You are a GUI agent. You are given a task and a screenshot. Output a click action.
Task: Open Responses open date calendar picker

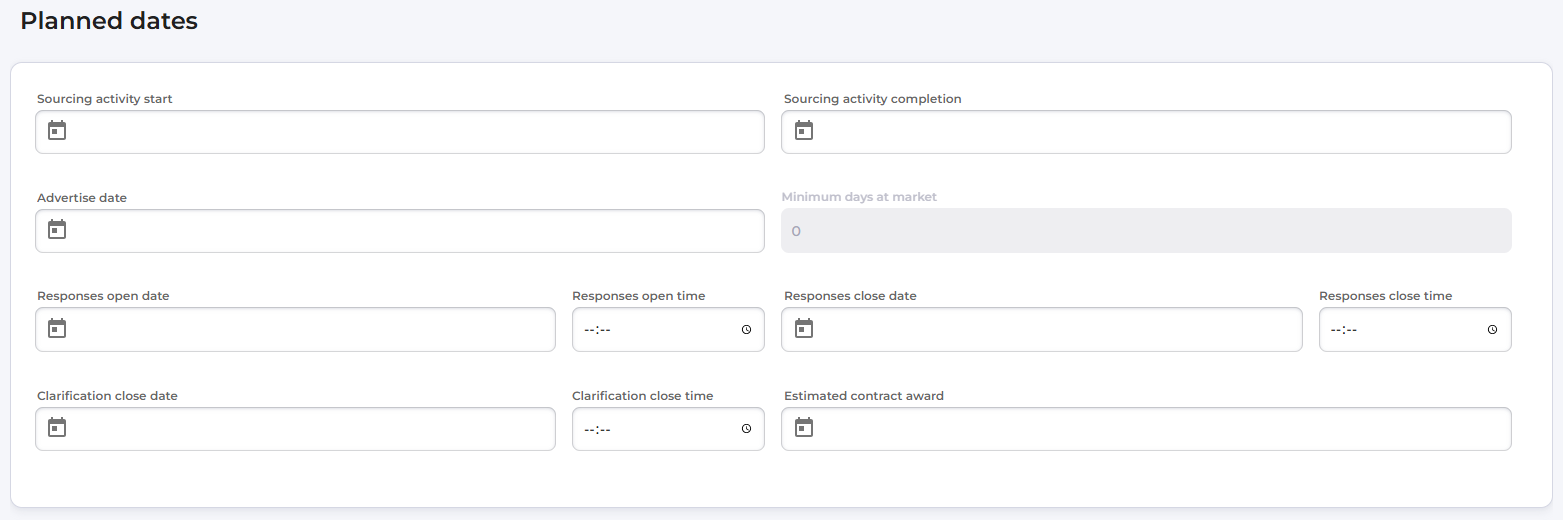tap(57, 329)
